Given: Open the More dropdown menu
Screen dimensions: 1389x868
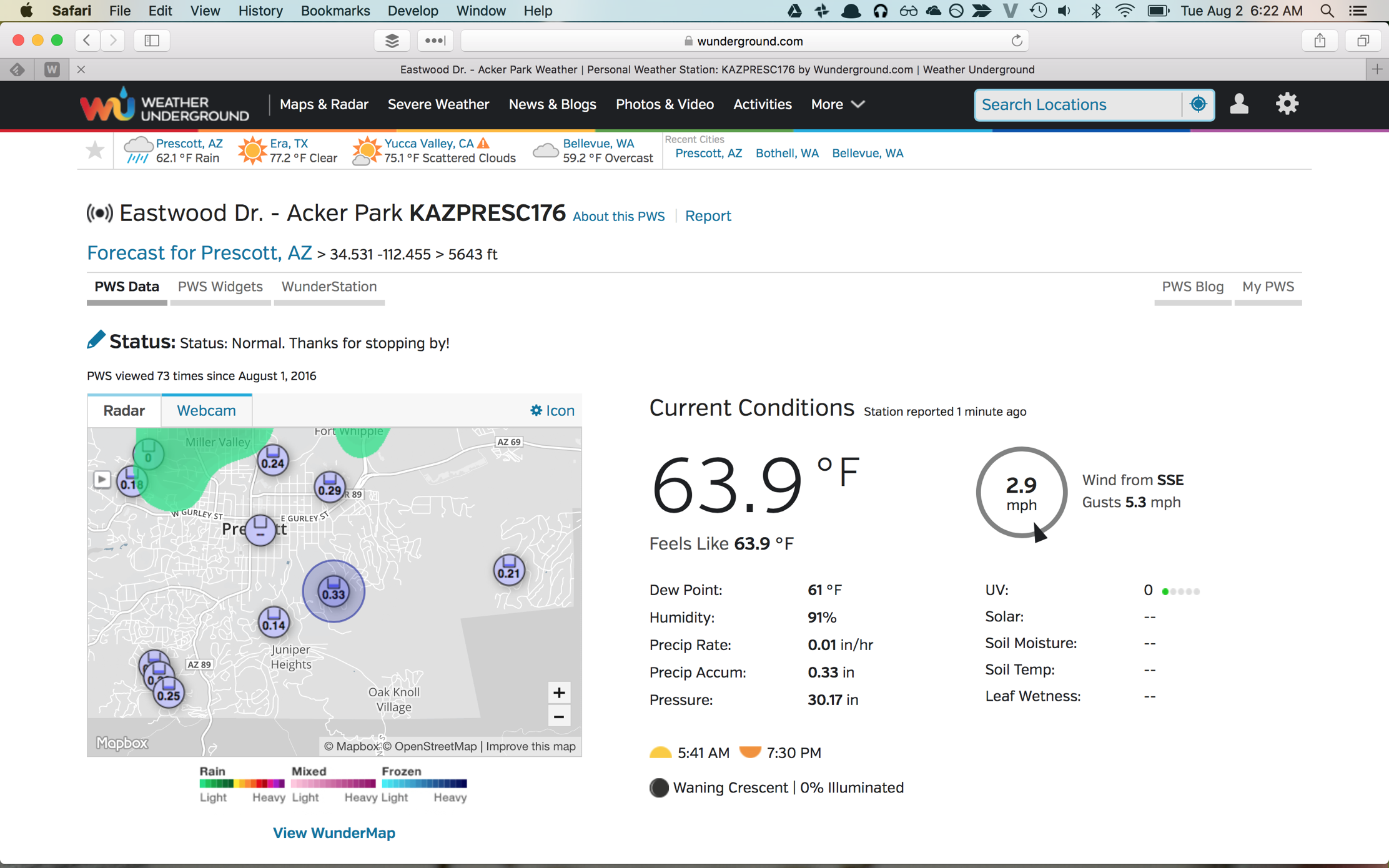Looking at the screenshot, I should click(x=838, y=104).
